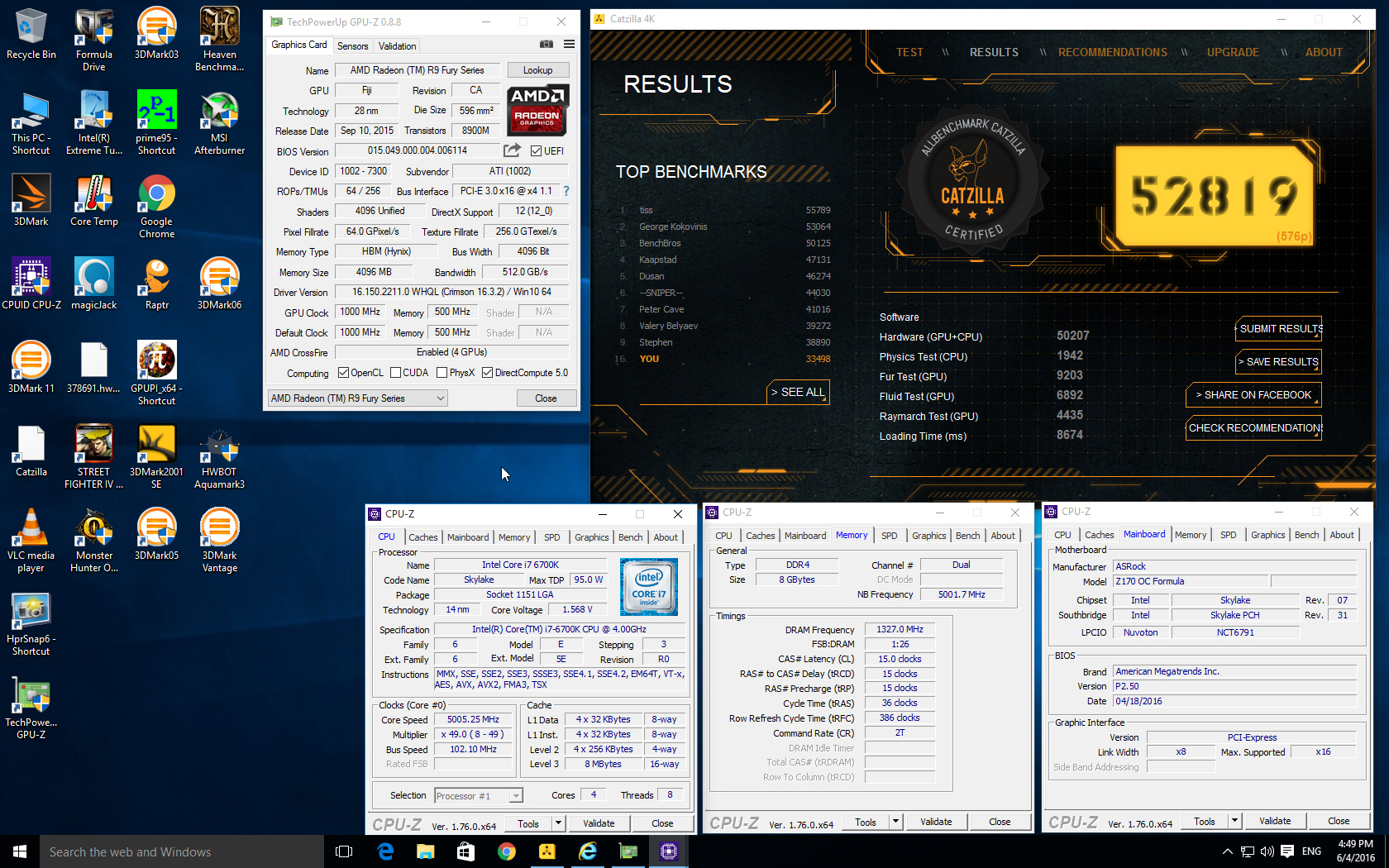Click the Bus Interface question mark help
Image resolution: width=1389 pixels, height=868 pixels.
[566, 191]
